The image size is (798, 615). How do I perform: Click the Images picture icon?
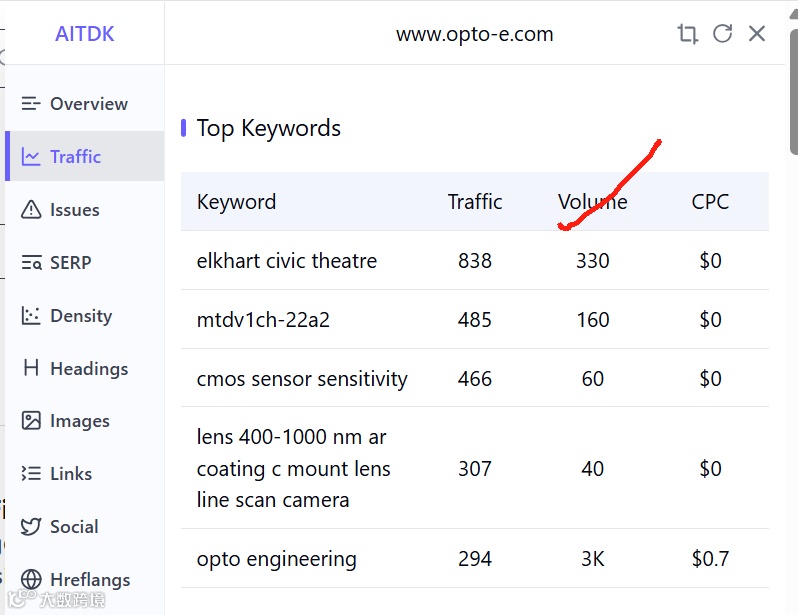[31, 421]
